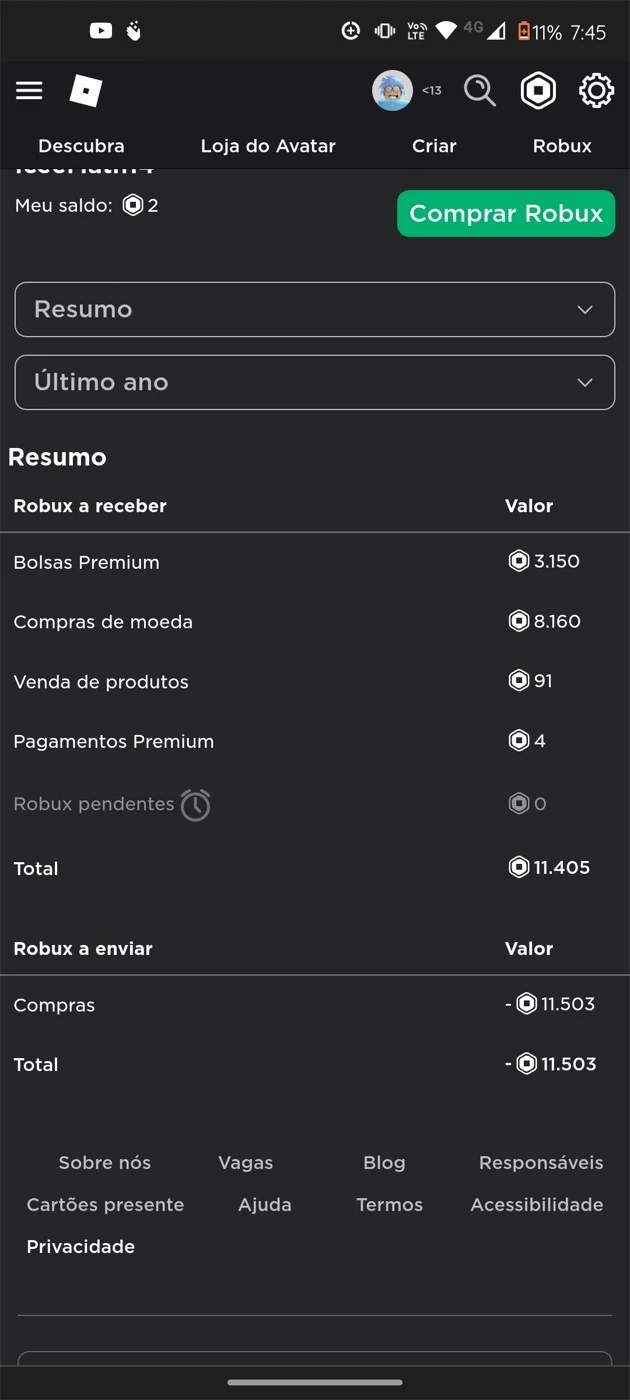Expand the Resumo dropdown

pyautogui.click(x=314, y=310)
